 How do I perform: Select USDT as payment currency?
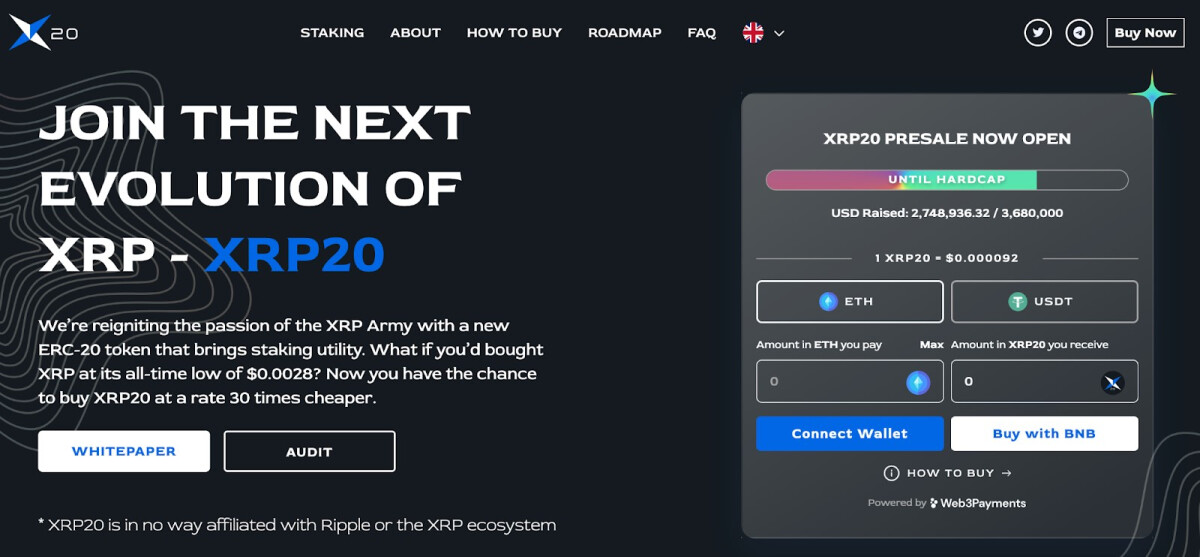click(1044, 301)
